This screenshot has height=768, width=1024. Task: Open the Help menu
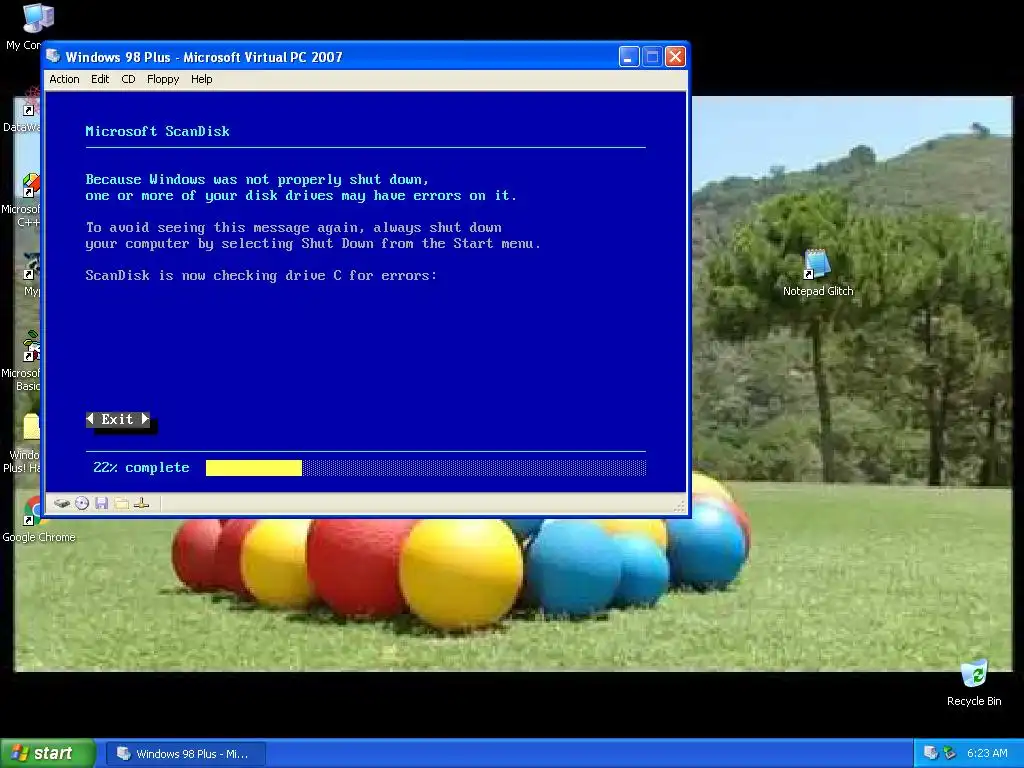coord(201,79)
